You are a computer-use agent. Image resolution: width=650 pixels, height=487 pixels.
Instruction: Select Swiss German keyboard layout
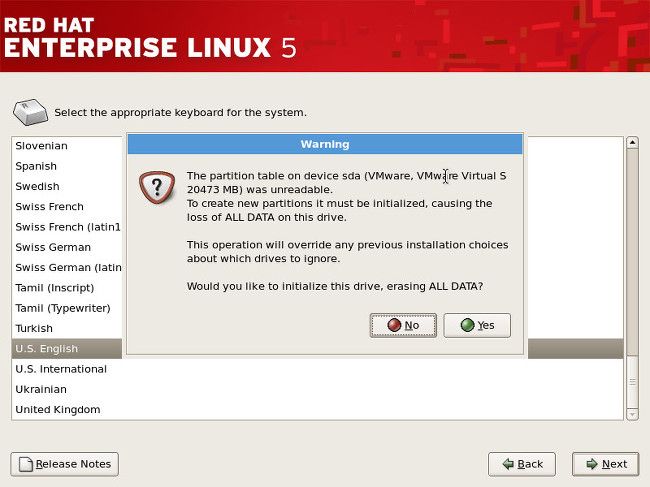coord(67,247)
